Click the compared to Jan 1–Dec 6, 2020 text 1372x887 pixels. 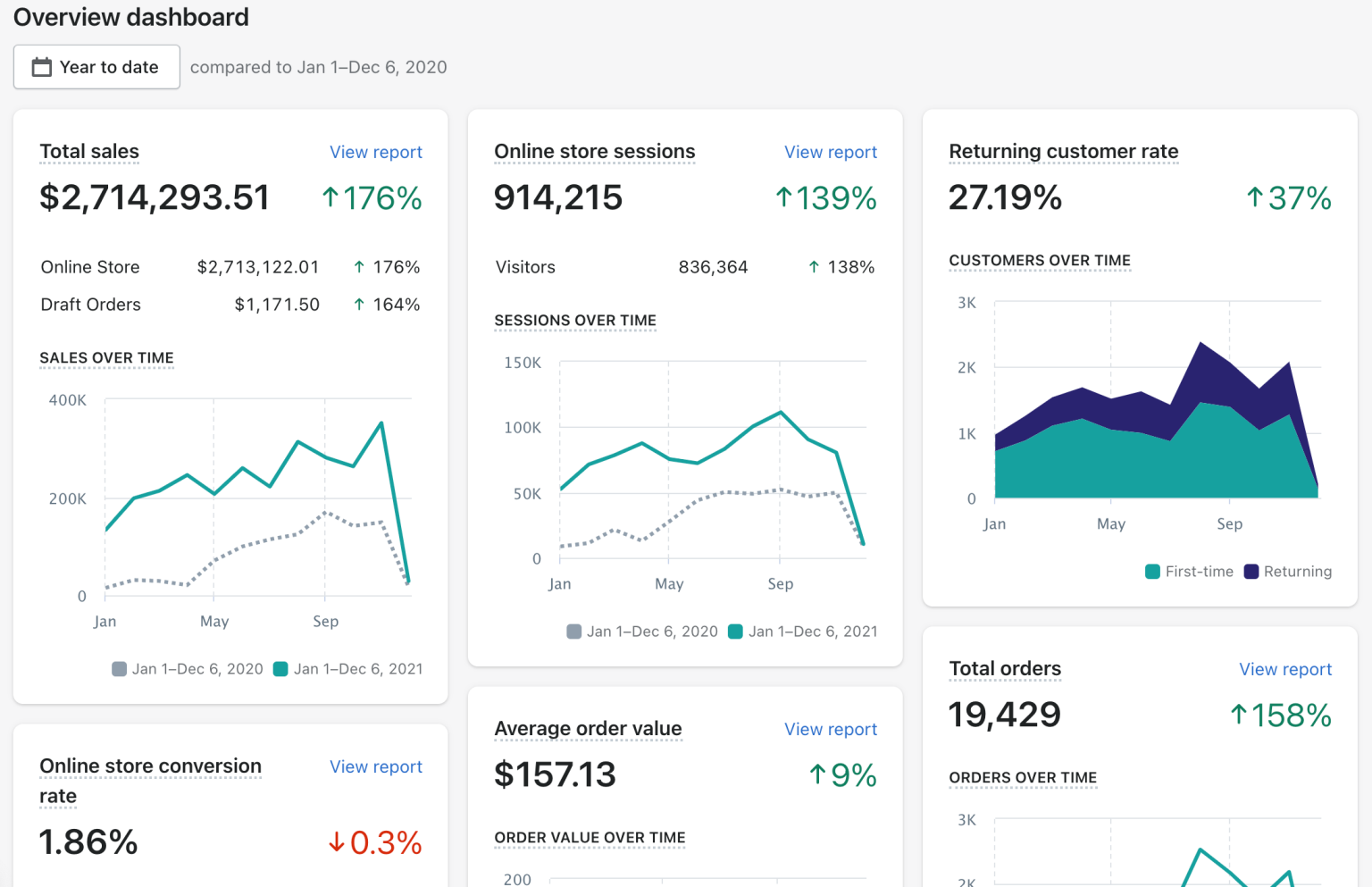[319, 67]
